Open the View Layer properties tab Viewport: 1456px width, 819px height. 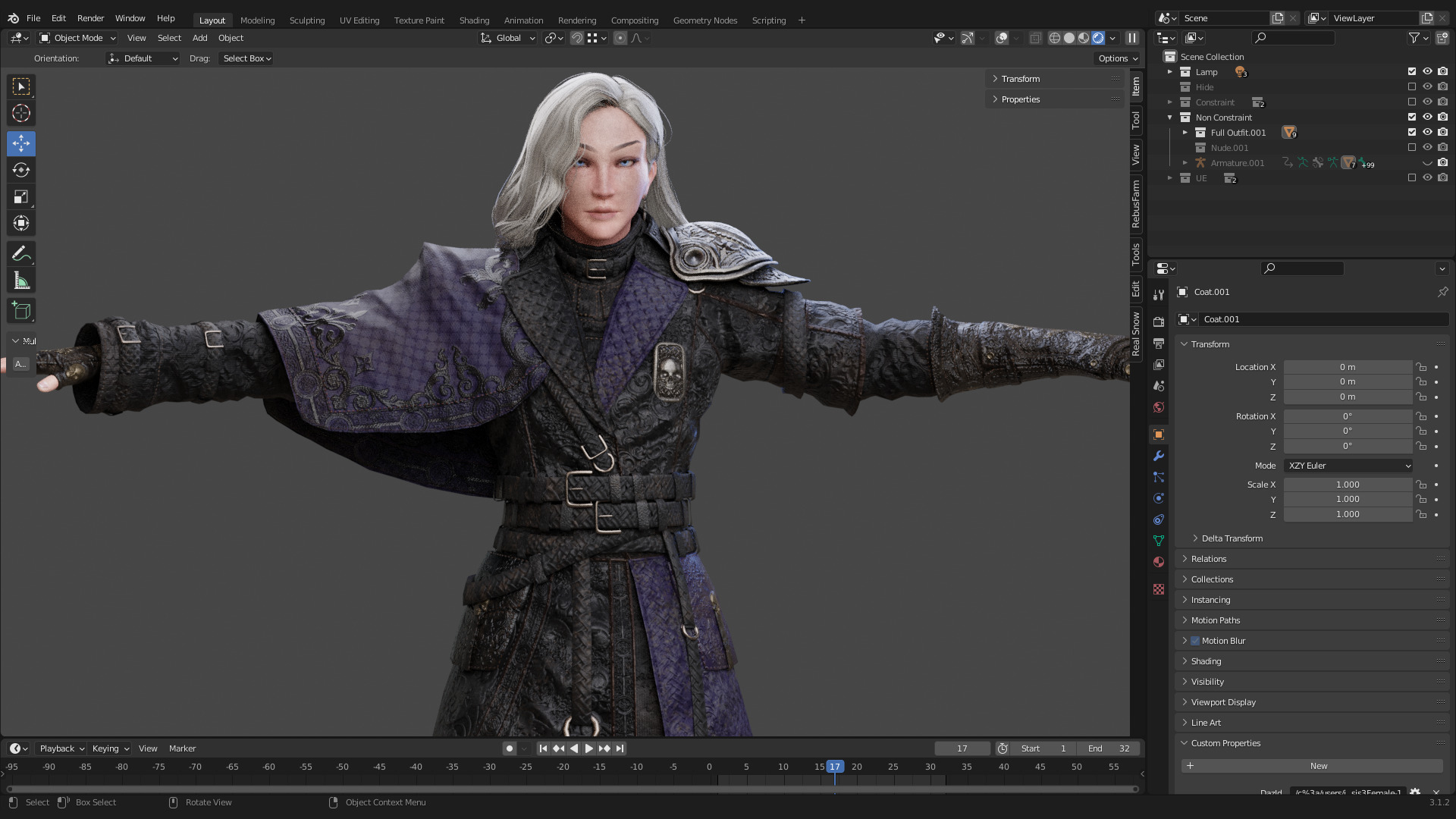pos(1158,365)
